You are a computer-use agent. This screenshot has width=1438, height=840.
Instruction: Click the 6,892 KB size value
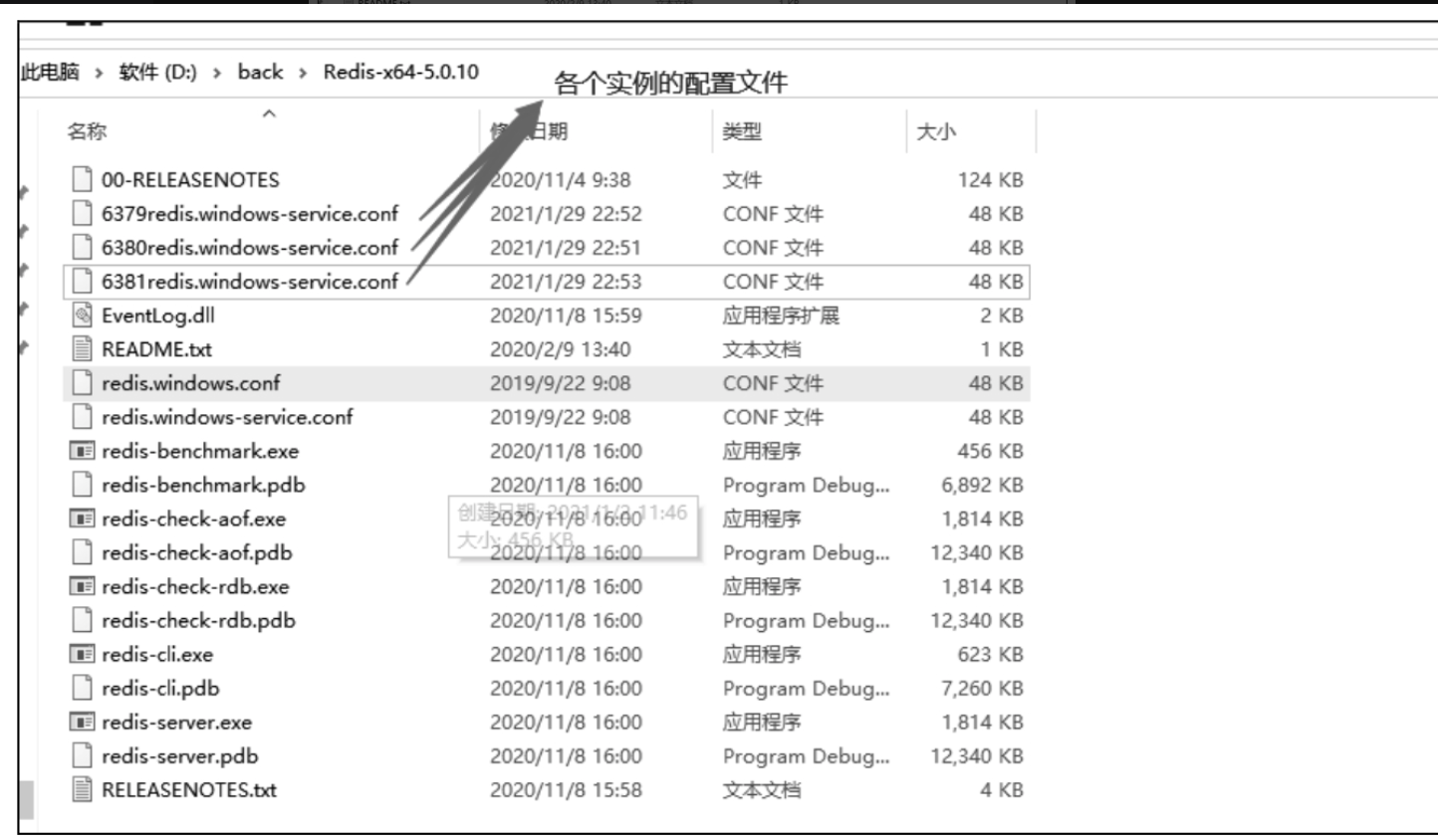point(982,485)
